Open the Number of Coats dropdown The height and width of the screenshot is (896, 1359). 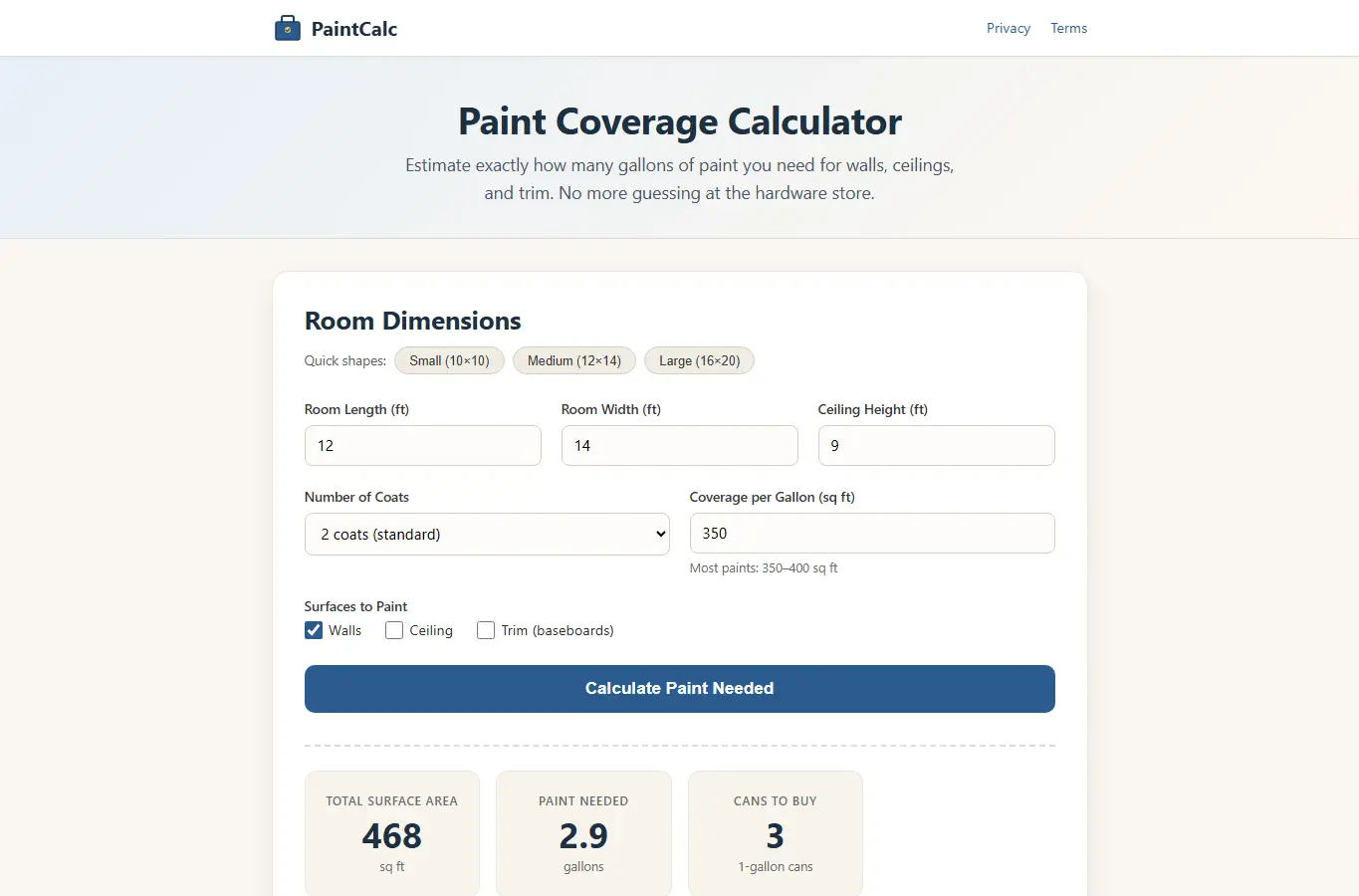tap(487, 534)
